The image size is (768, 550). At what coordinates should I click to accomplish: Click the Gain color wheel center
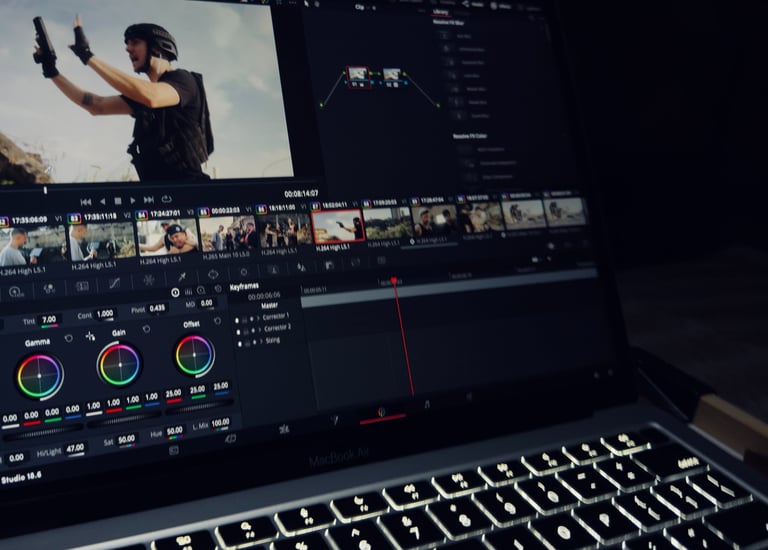120,364
